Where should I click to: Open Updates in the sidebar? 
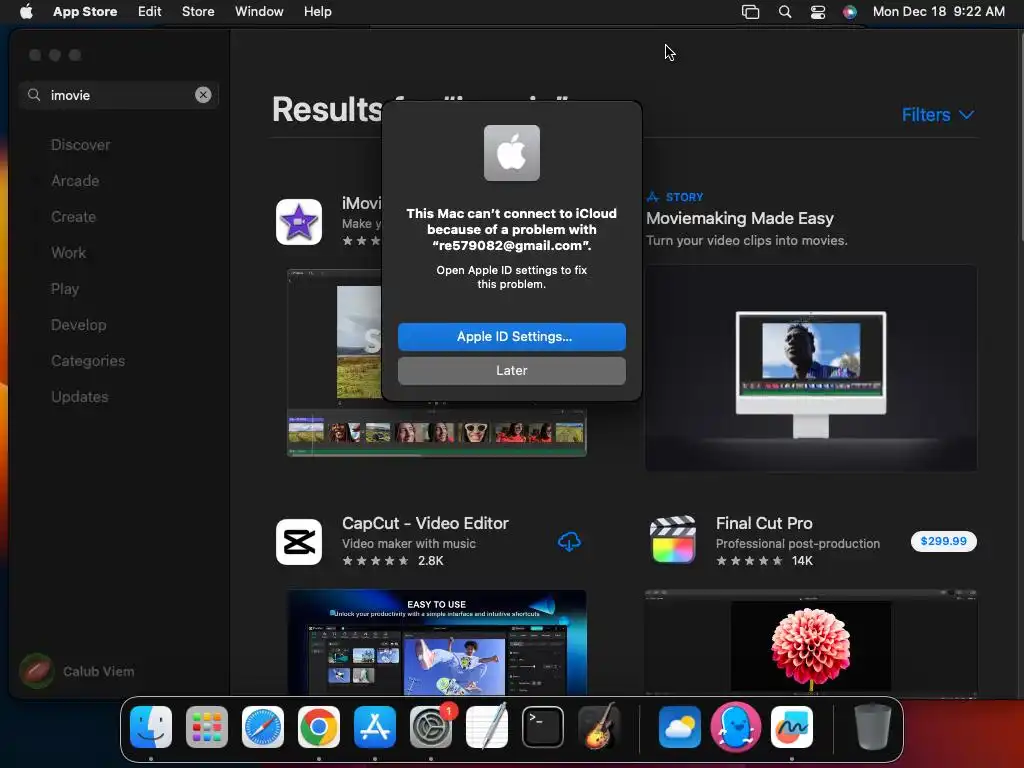80,396
